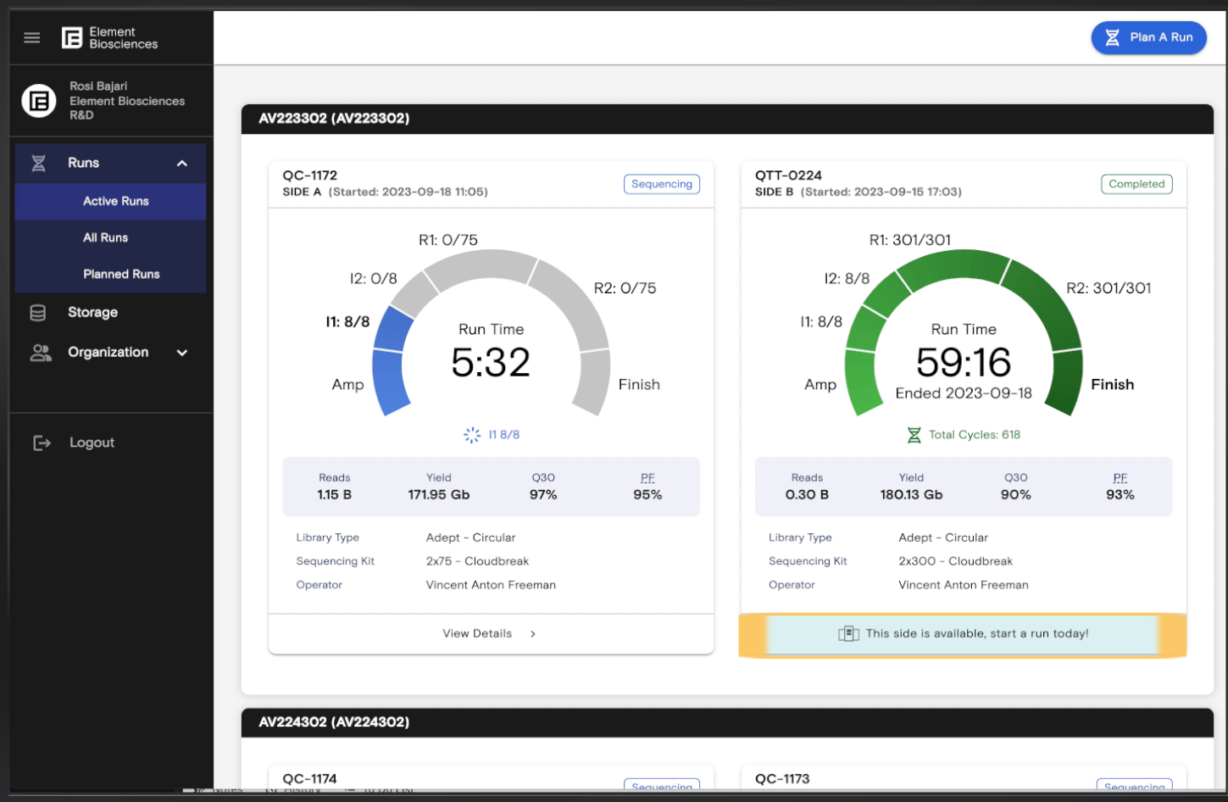
Task: Click the View Details arrow chevron
Action: pyautogui.click(x=533, y=634)
